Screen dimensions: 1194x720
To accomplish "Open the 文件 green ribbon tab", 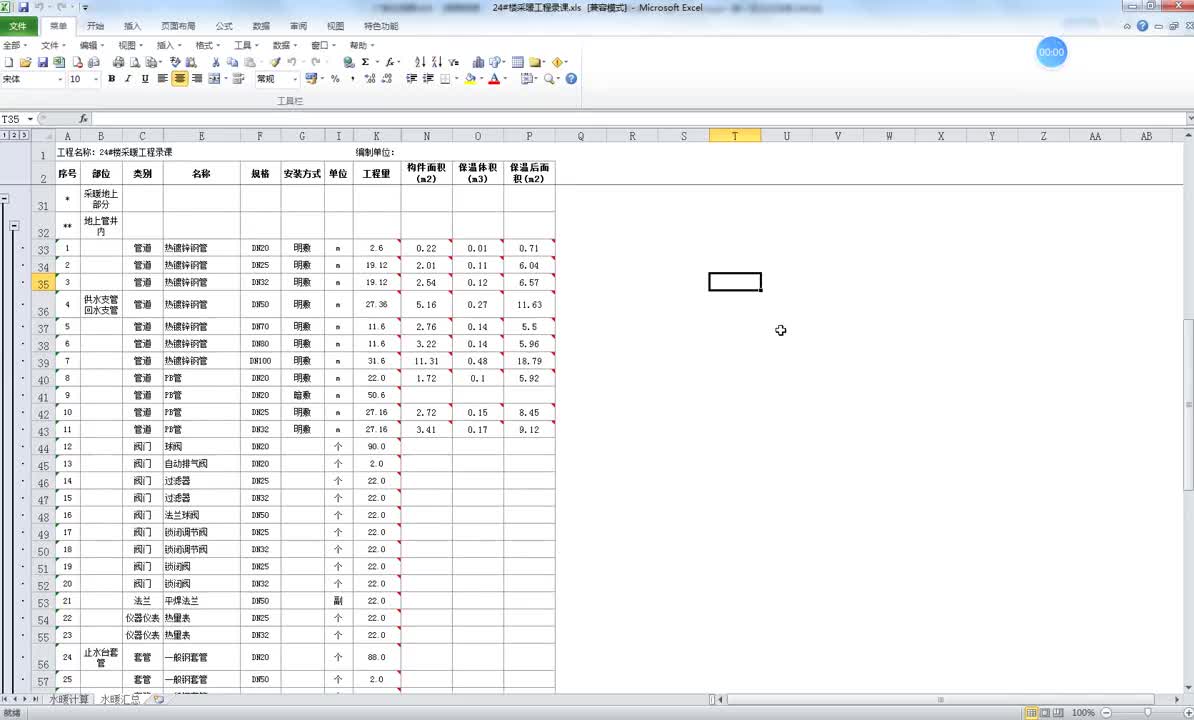I will tap(18, 26).
